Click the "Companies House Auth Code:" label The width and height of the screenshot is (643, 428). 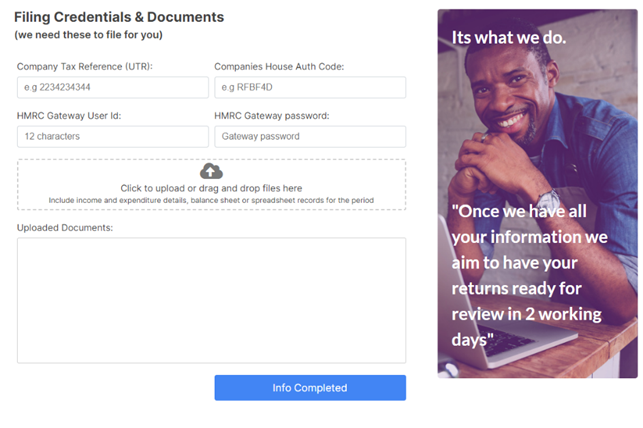click(x=279, y=66)
